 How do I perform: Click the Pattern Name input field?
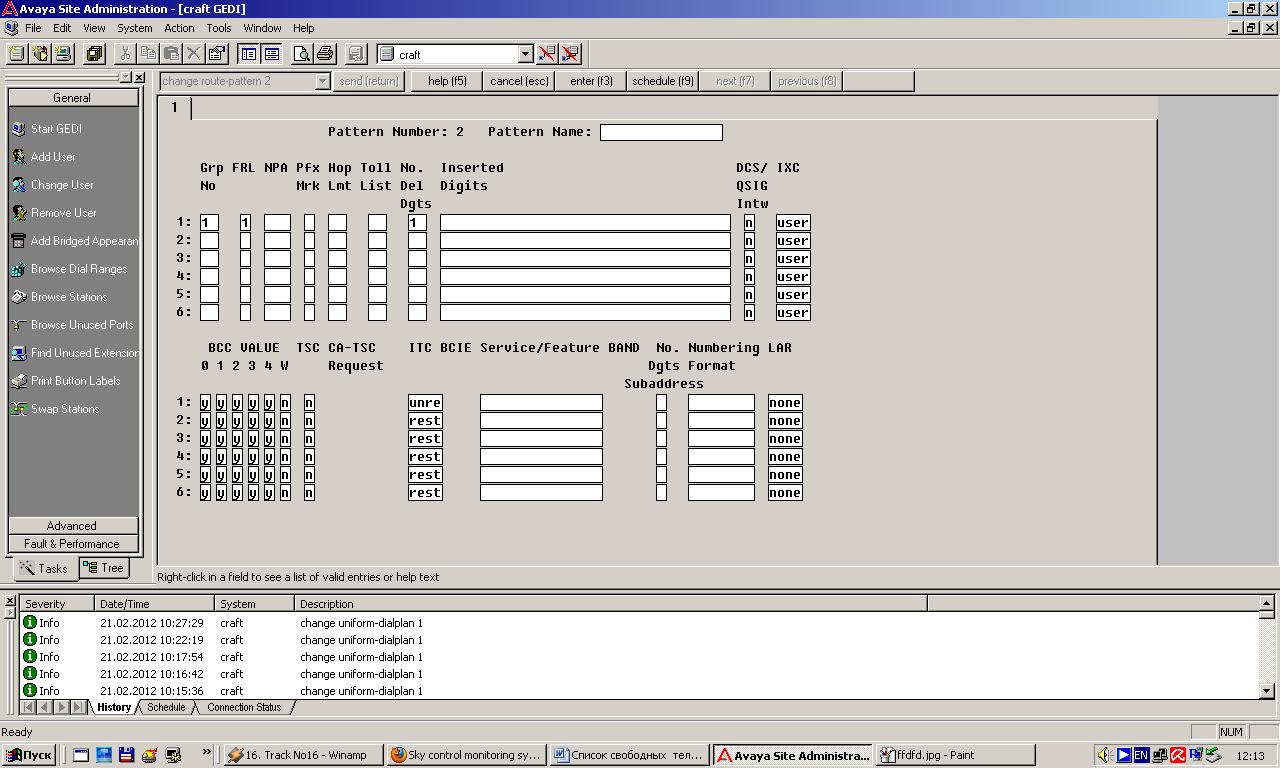point(661,132)
